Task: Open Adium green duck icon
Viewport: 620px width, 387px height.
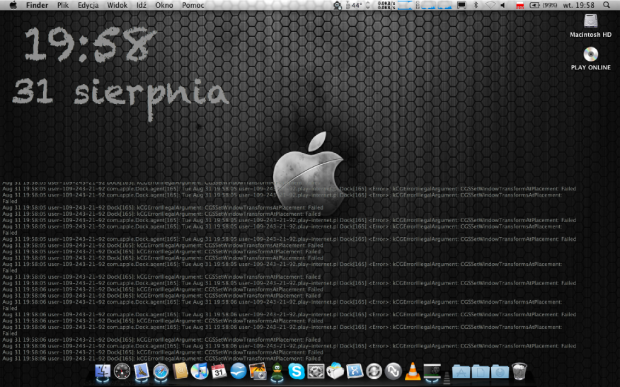Action: click(277, 372)
